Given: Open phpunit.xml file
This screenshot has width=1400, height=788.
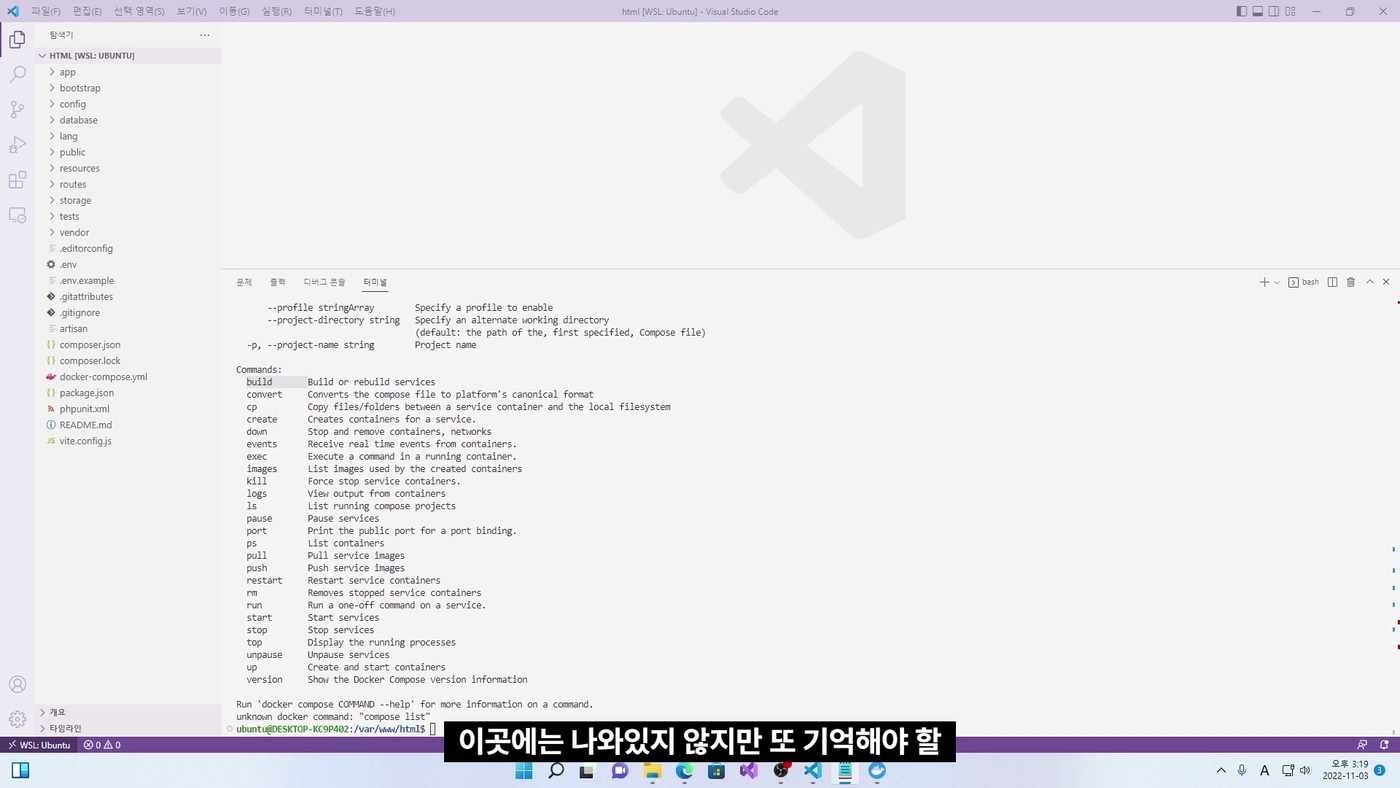Looking at the screenshot, I should 128,409.
